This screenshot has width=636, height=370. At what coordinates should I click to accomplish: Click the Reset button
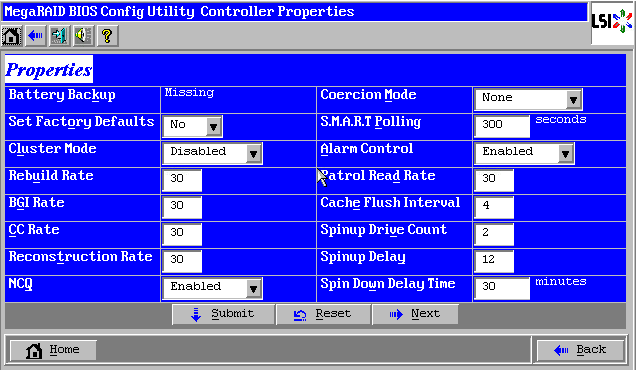coord(323,314)
